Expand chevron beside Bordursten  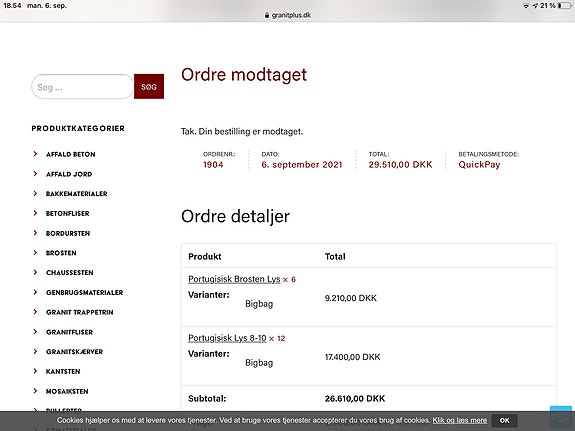click(x=35, y=233)
